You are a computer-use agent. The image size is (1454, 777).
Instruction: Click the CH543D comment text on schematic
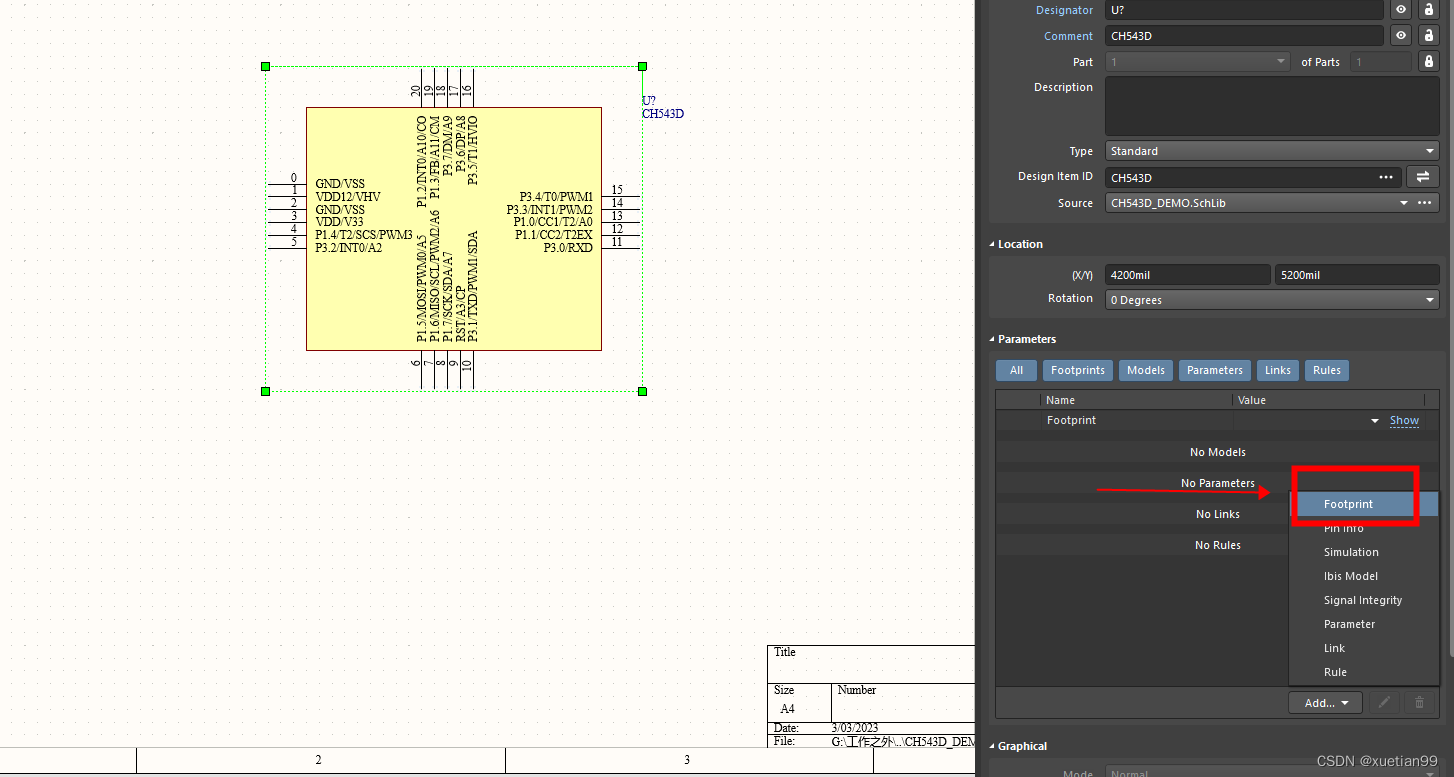(662, 114)
